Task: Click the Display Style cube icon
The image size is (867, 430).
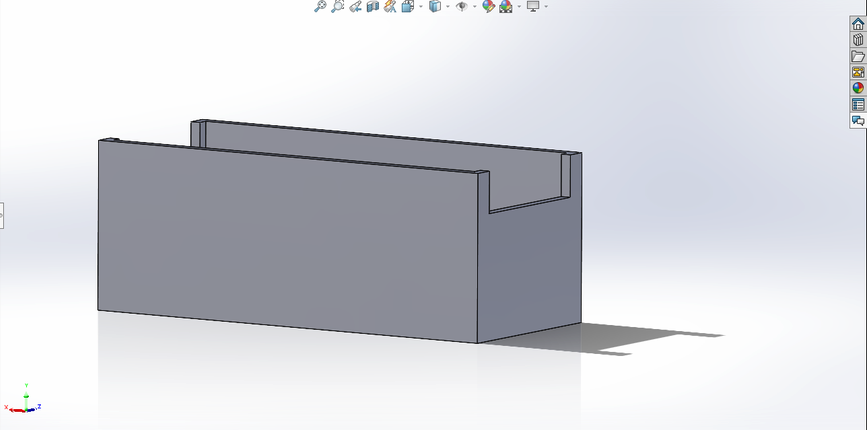Action: [435, 7]
